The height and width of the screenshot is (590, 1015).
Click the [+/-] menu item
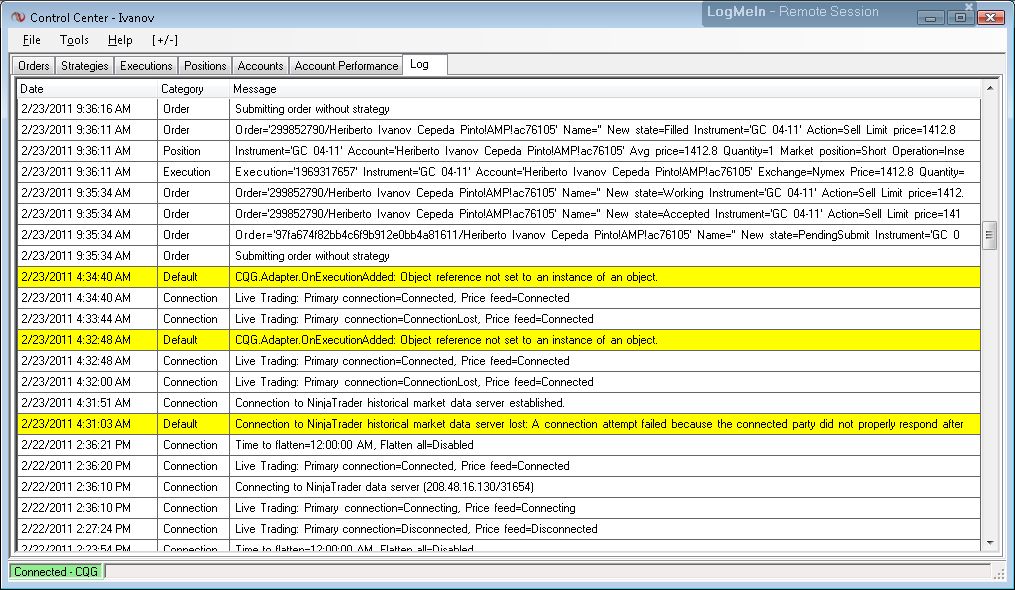(165, 40)
